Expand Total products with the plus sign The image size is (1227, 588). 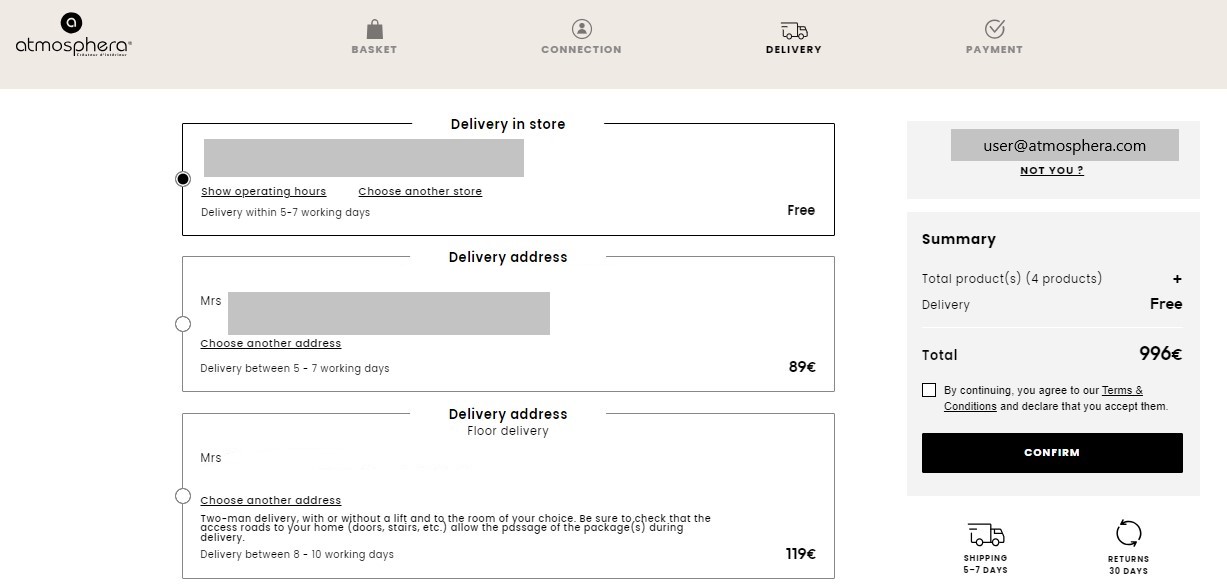pyautogui.click(x=1177, y=279)
